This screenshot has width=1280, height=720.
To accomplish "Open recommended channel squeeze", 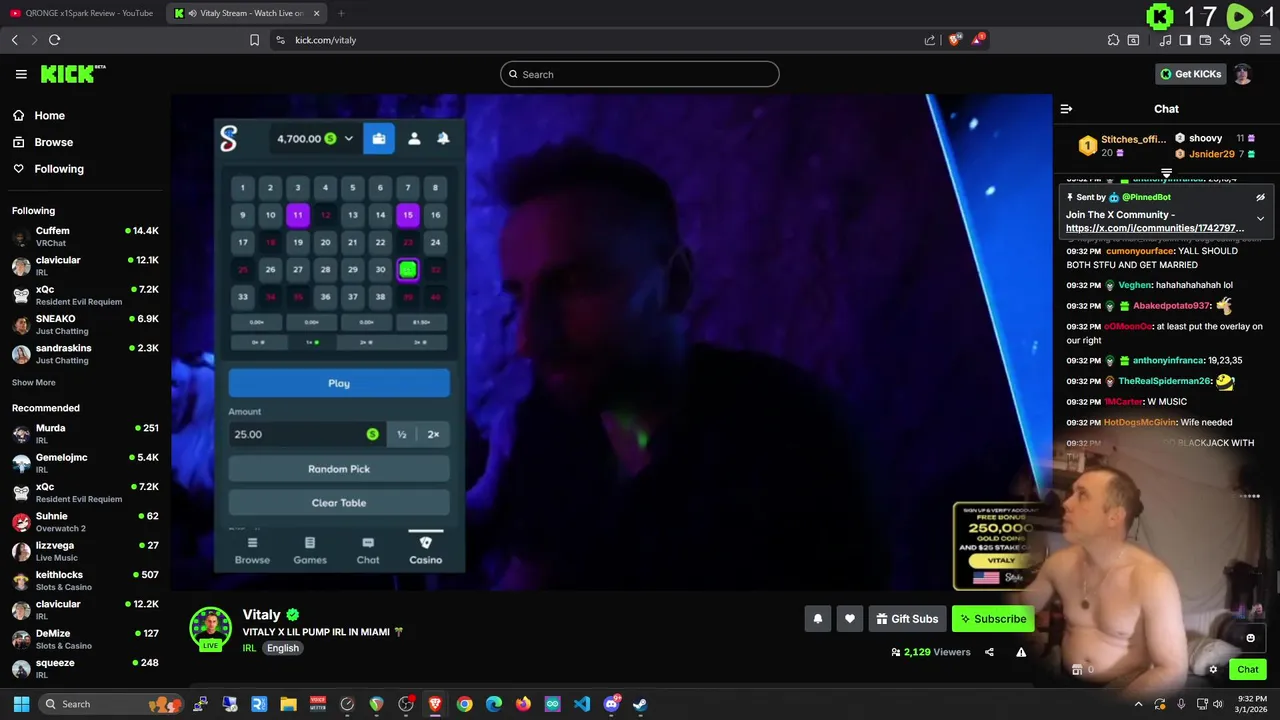I will [x=85, y=668].
